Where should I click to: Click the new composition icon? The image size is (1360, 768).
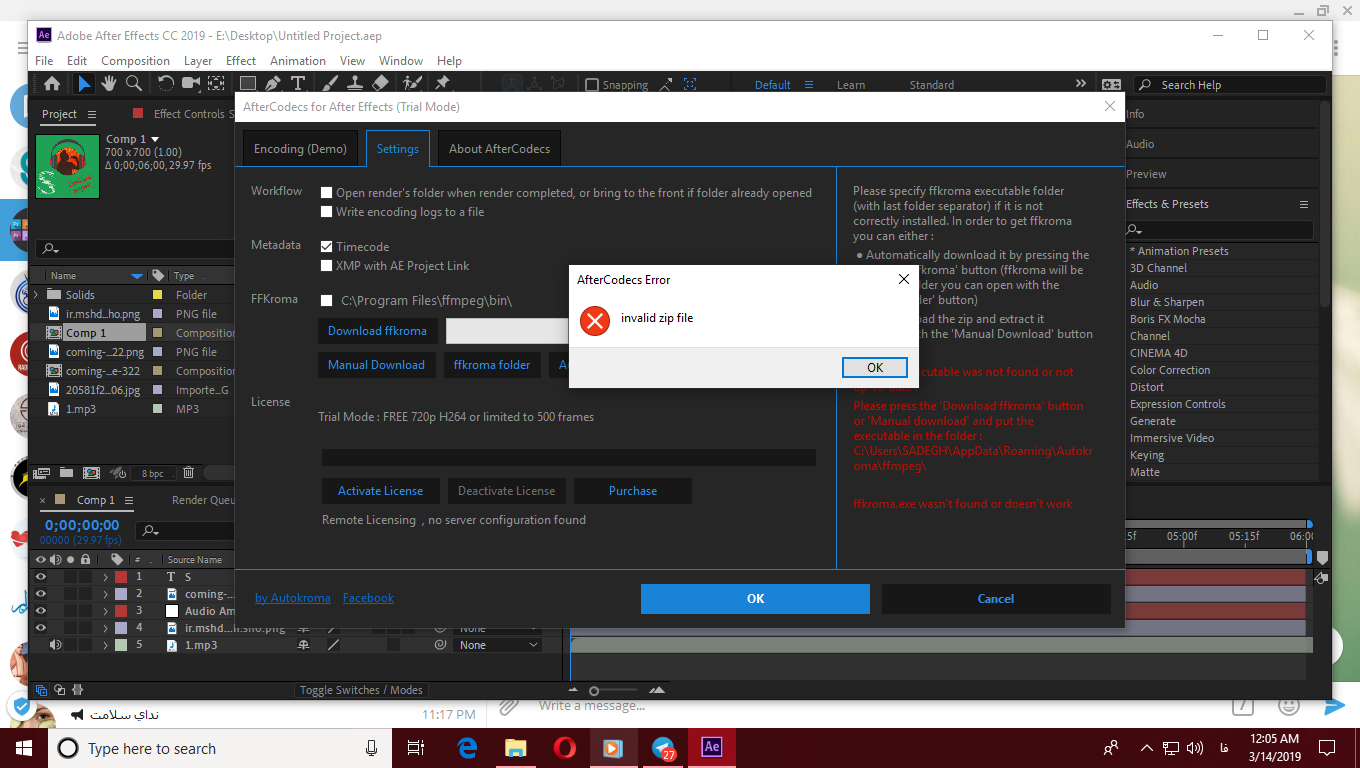pyautogui.click(x=91, y=472)
